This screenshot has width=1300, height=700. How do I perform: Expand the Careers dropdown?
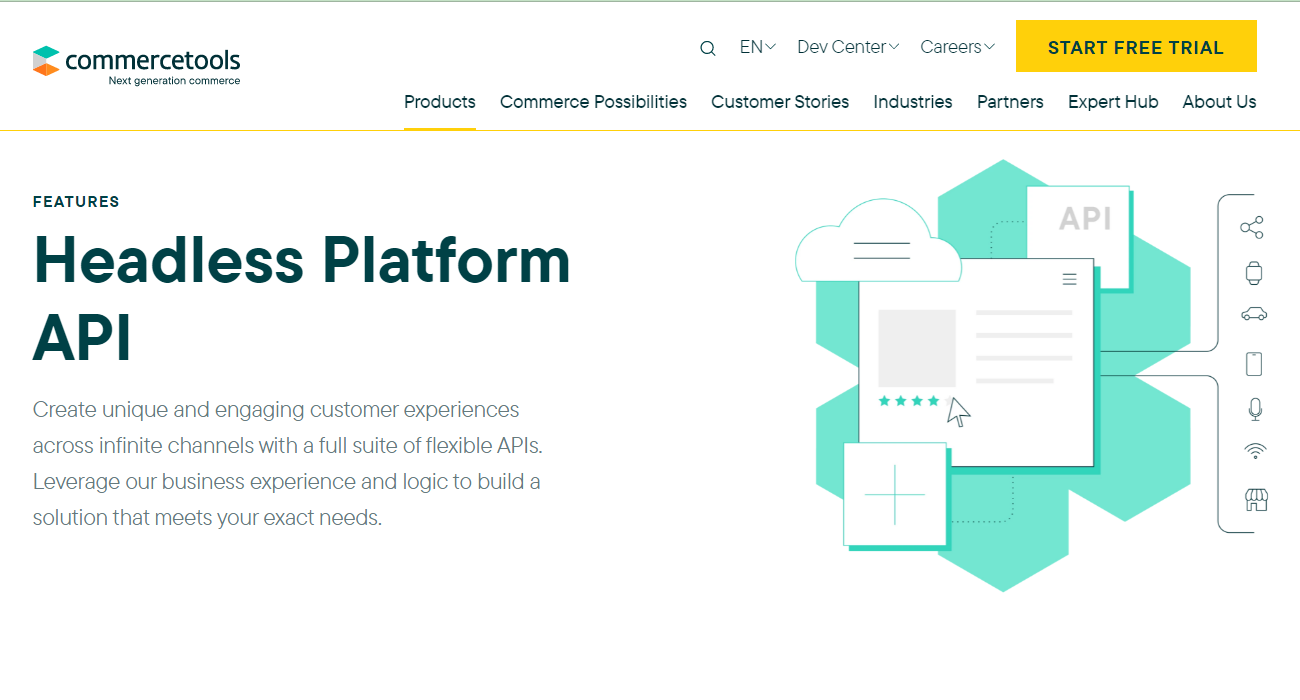957,47
